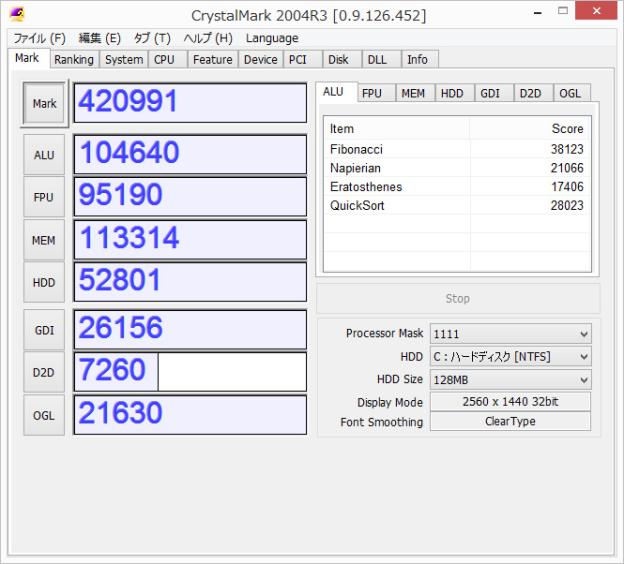Open the ファイル (F) menu
The height and width of the screenshot is (564, 624).
[39, 38]
